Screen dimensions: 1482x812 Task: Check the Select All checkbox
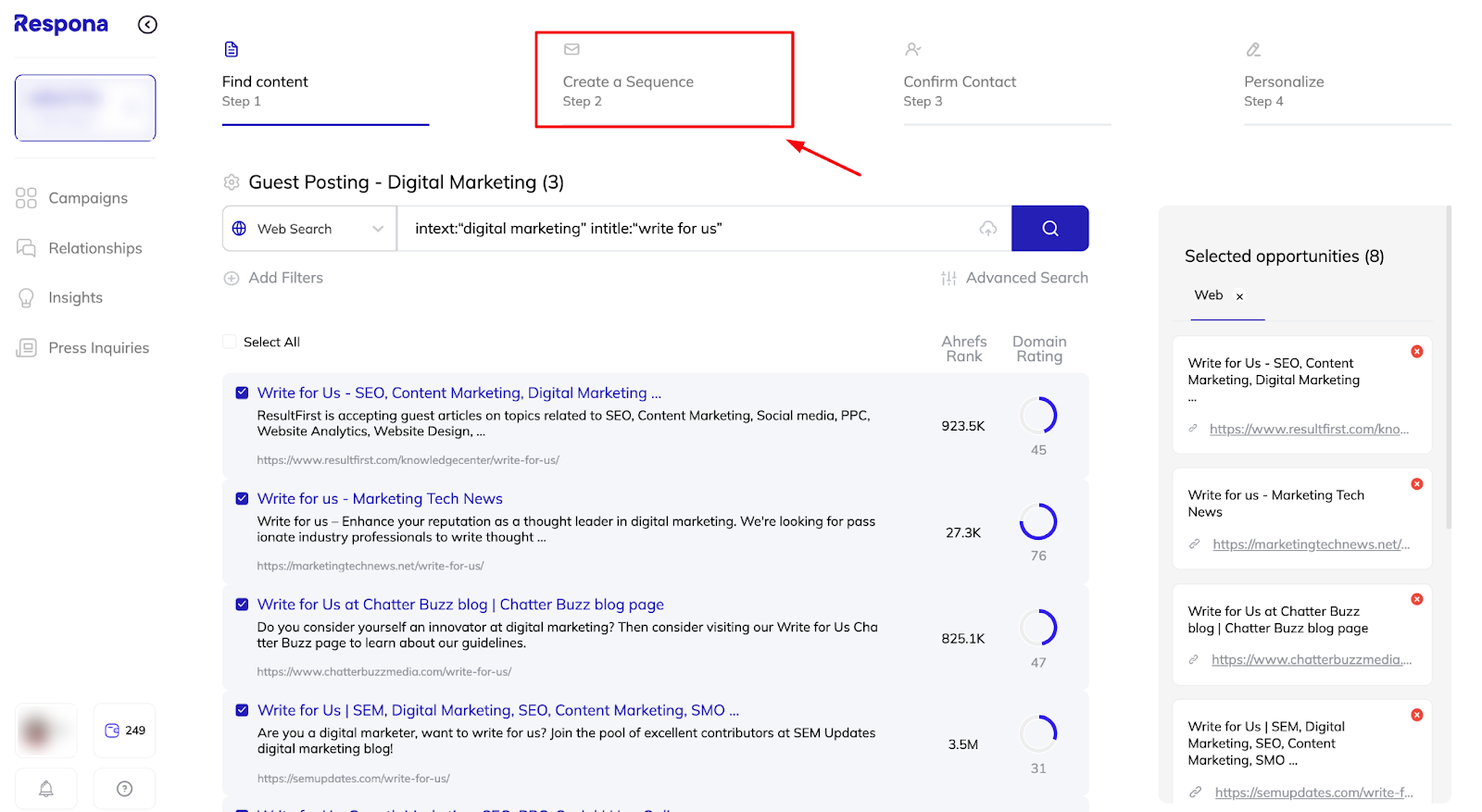click(230, 342)
